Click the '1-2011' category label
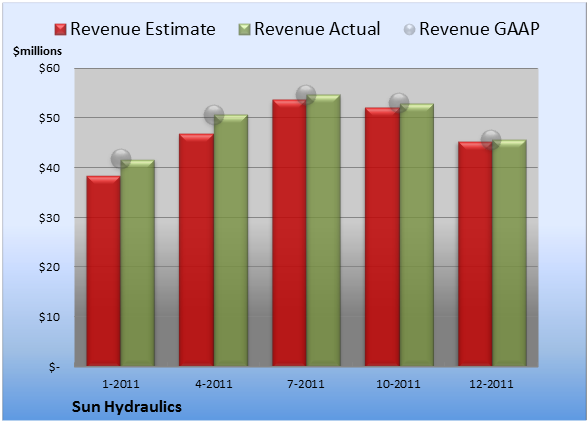588x422 pixels. tap(121, 384)
